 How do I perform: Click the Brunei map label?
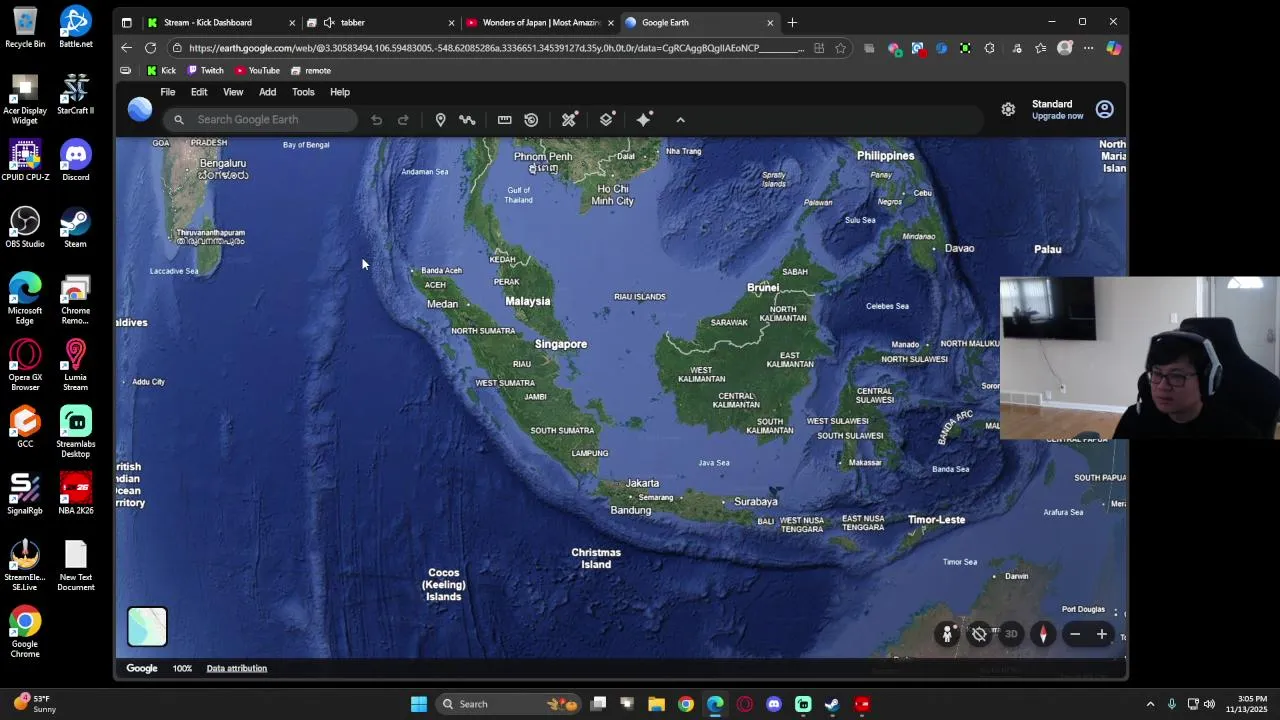pos(763,287)
